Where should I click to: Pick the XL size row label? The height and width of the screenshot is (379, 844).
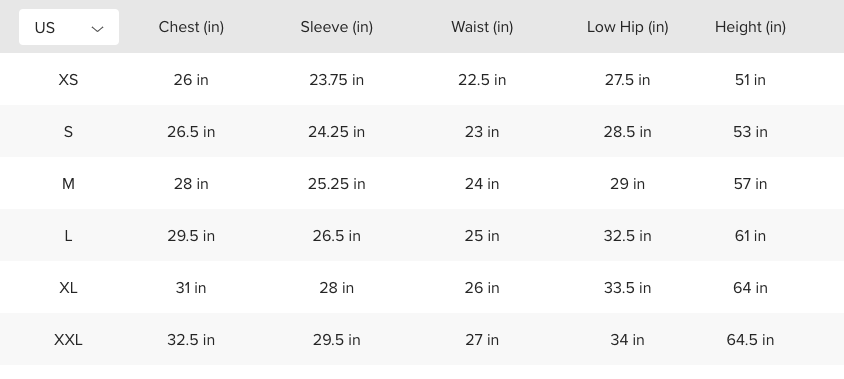68,288
